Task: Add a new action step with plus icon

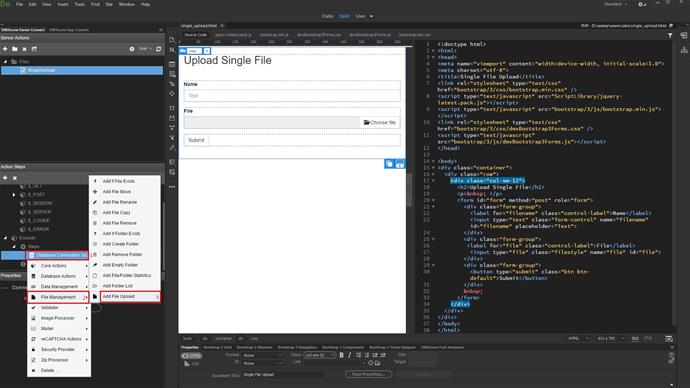Action: tap(5, 178)
